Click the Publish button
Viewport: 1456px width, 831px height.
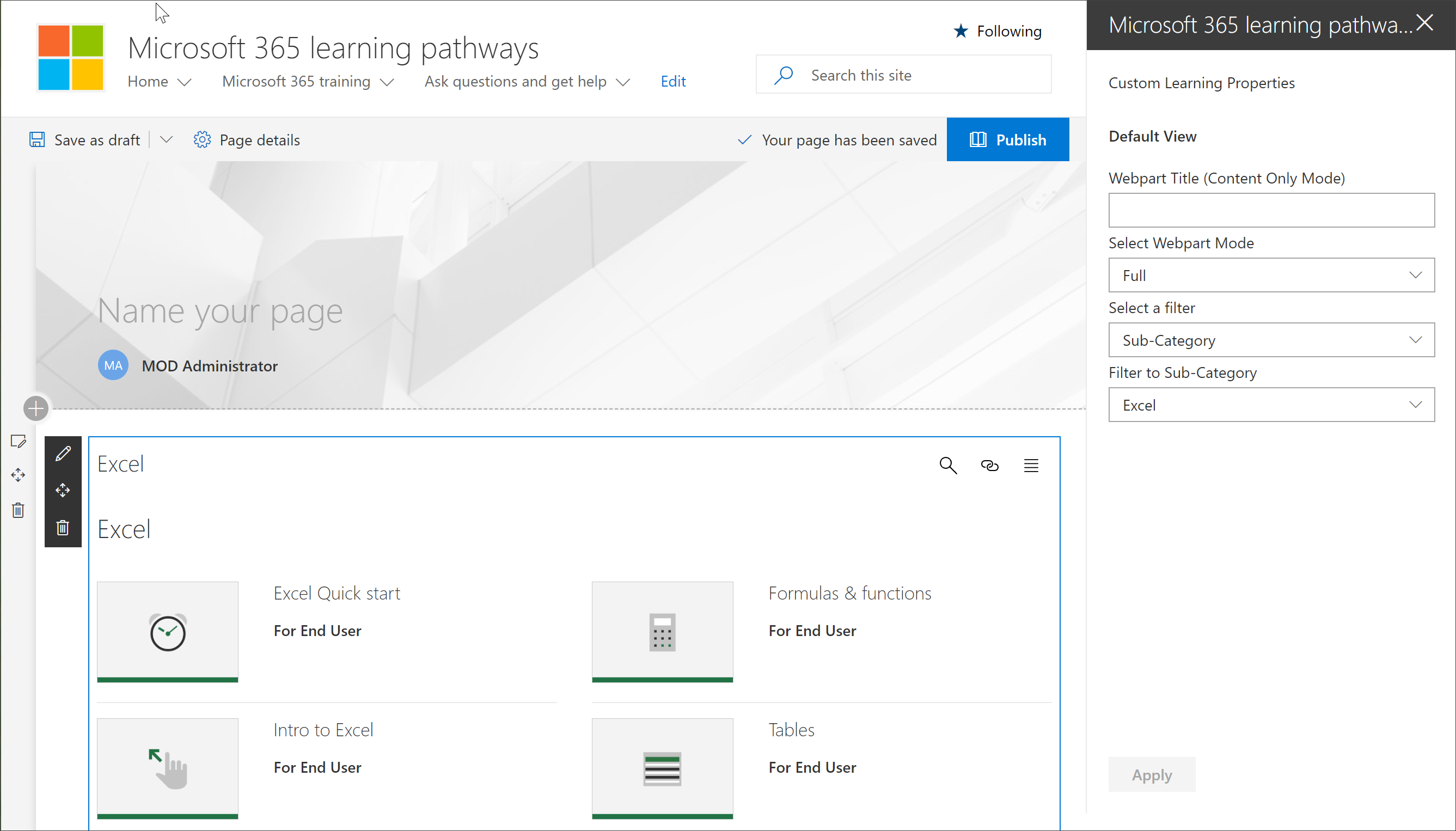point(1008,139)
